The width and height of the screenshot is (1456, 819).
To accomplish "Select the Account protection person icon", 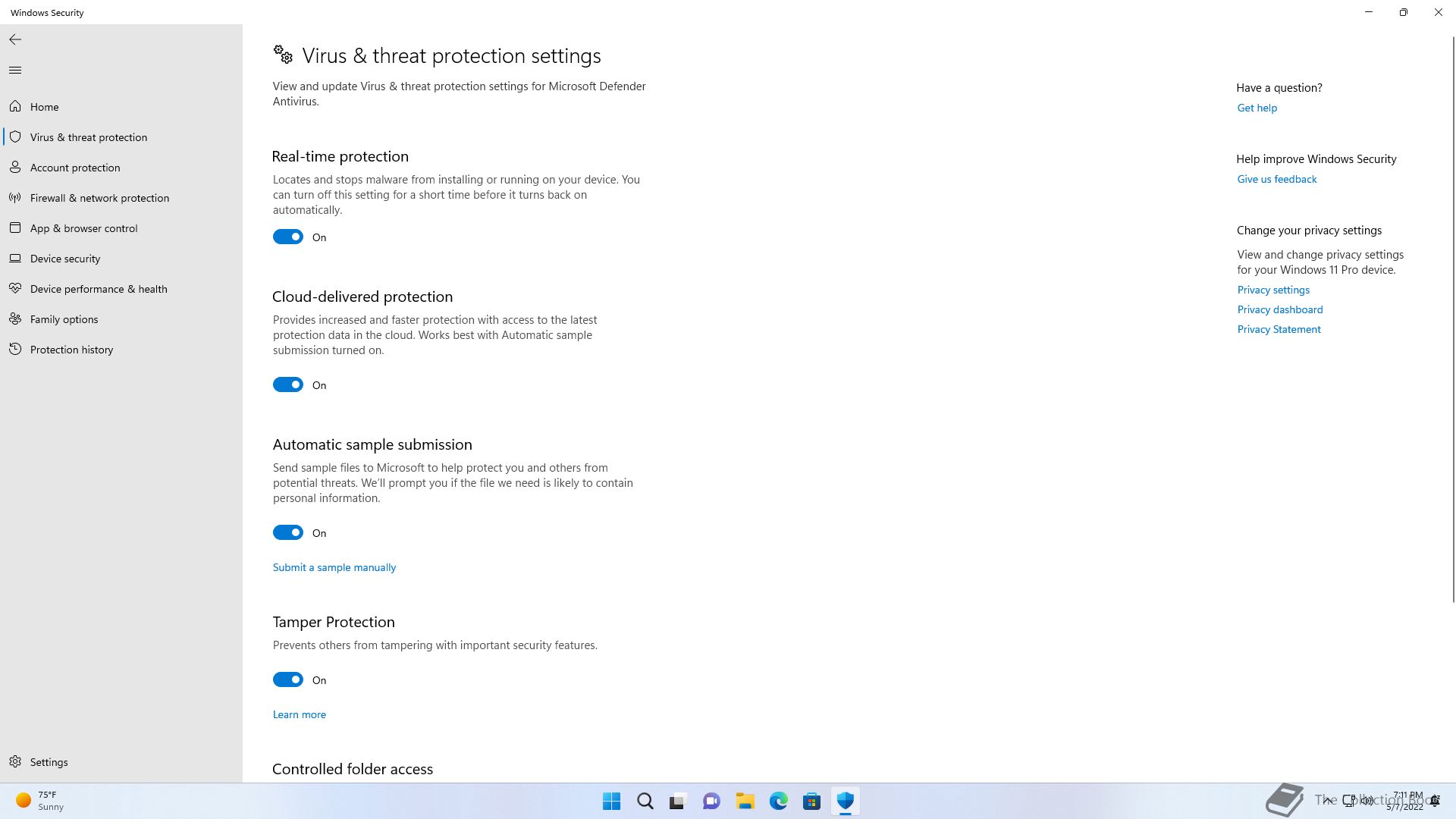I will tap(15, 168).
